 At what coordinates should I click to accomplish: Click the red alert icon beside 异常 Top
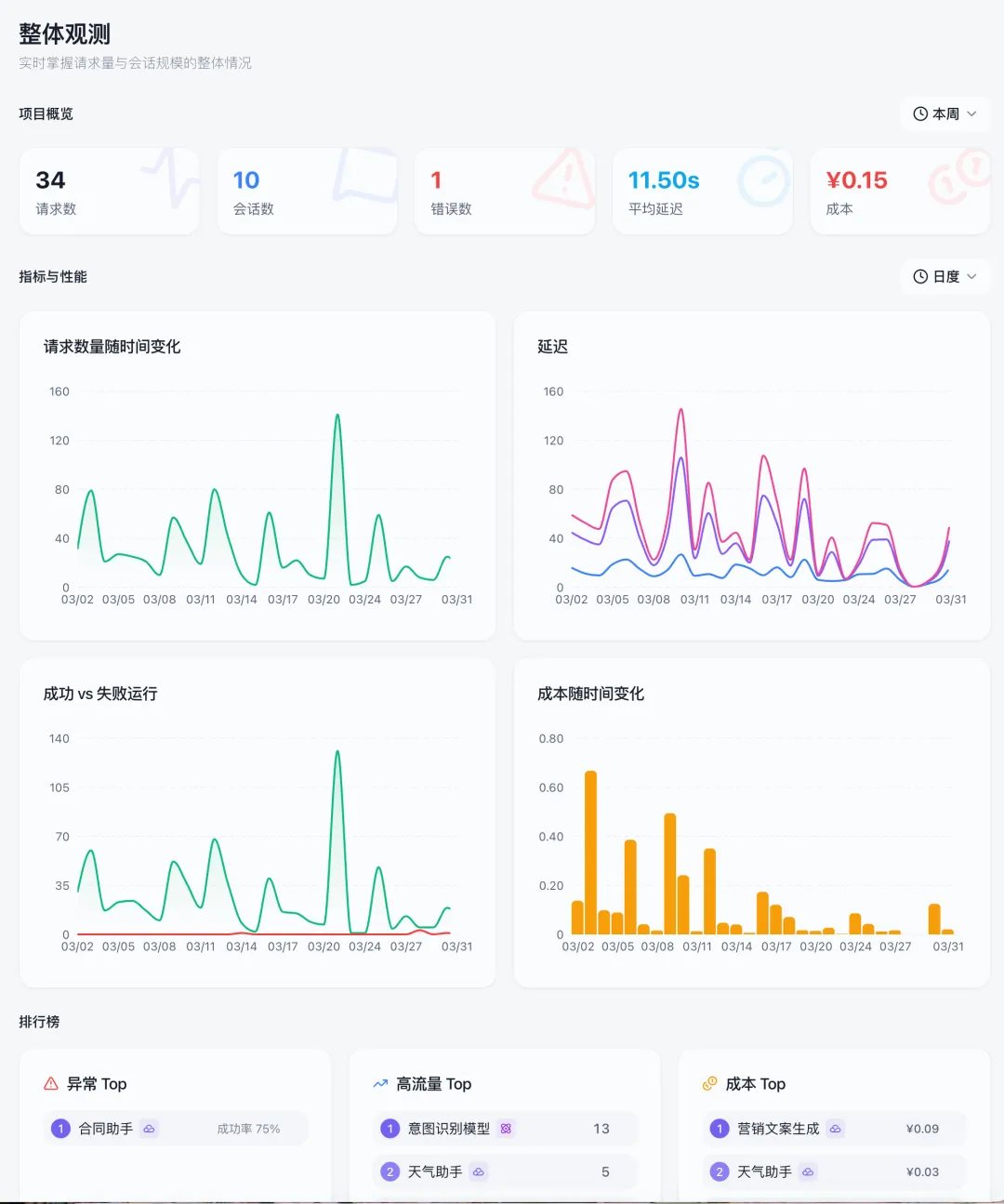pos(49,1083)
